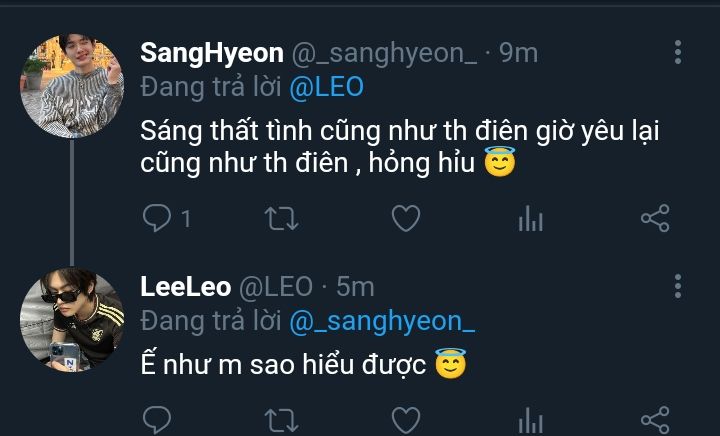Open more options for SangHyeon's tweet
Viewport: 720px width, 436px height.
pyautogui.click(x=679, y=53)
